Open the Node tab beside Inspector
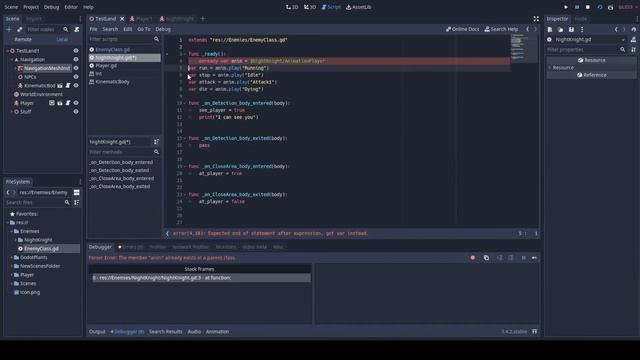Screen dimensions: 640x360 (x=581, y=19)
